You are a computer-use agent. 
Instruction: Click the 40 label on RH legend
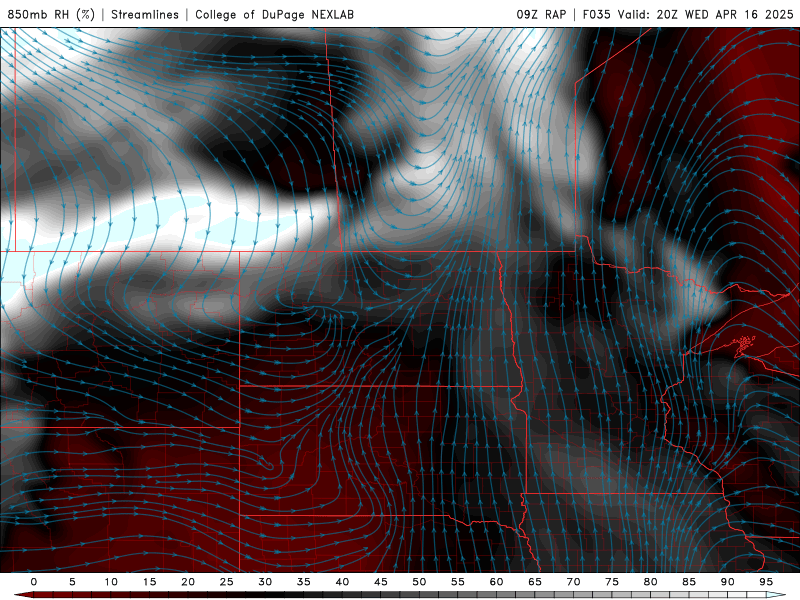point(342,582)
